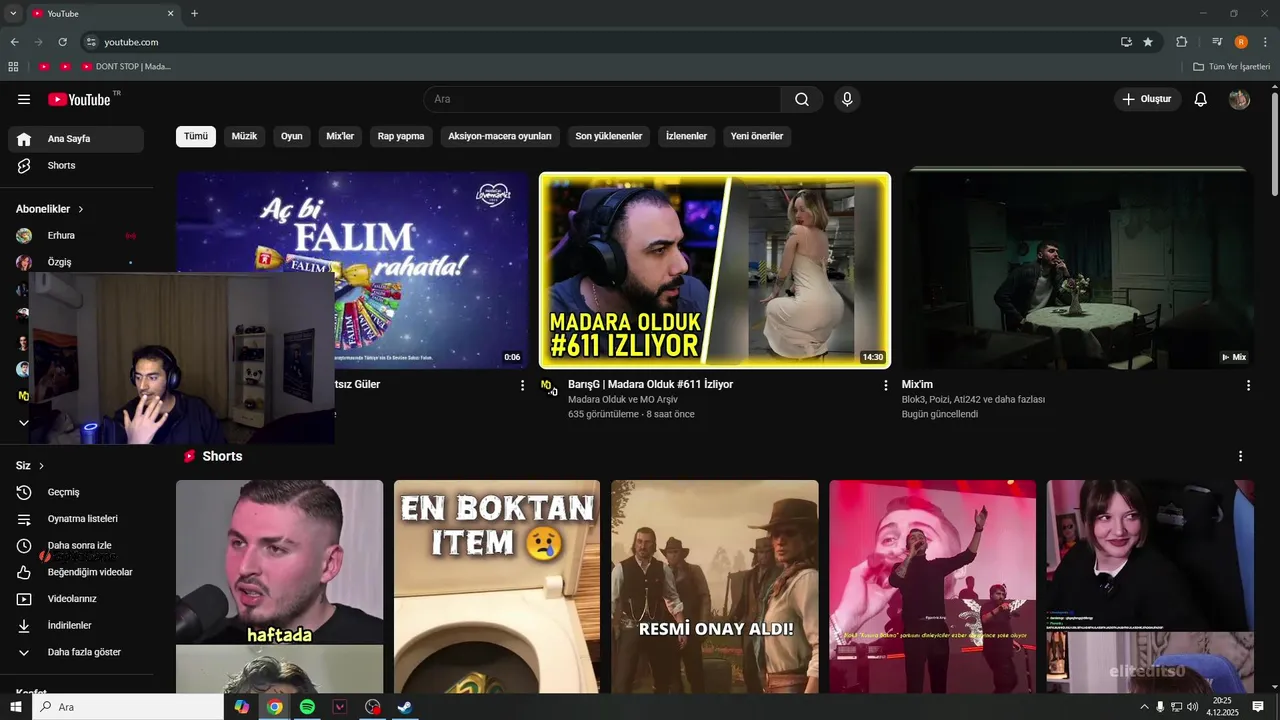Open the concert singer short

pos(933,586)
